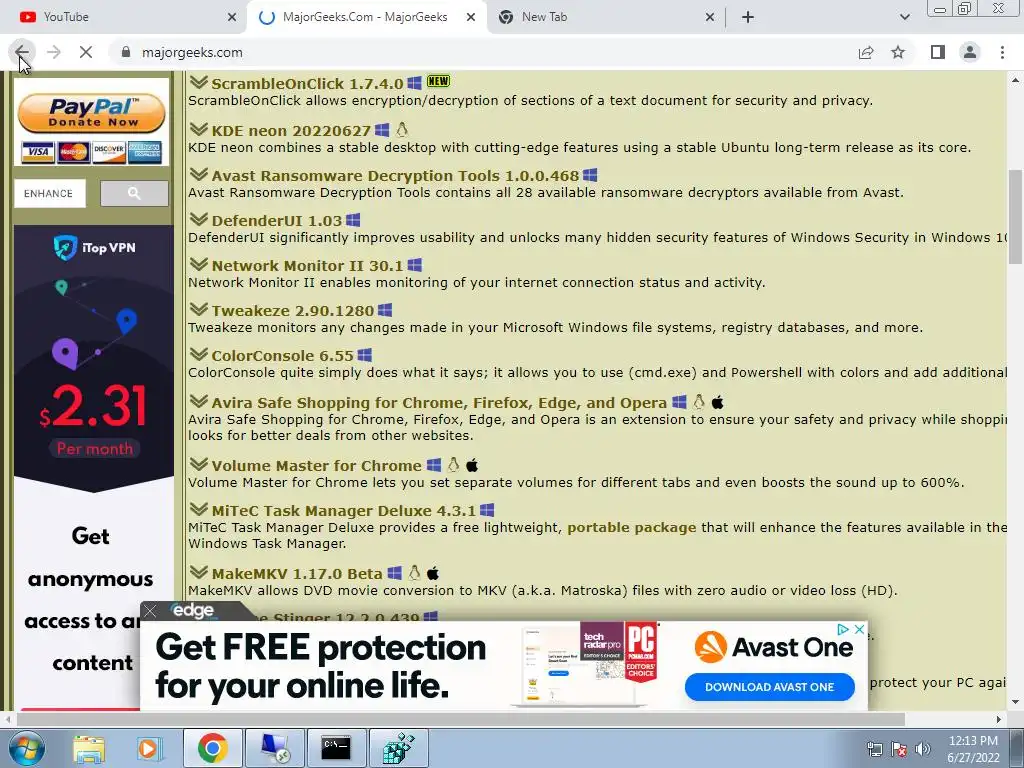Click the site lock icon
Screen dimensions: 1024x768
coord(126,52)
